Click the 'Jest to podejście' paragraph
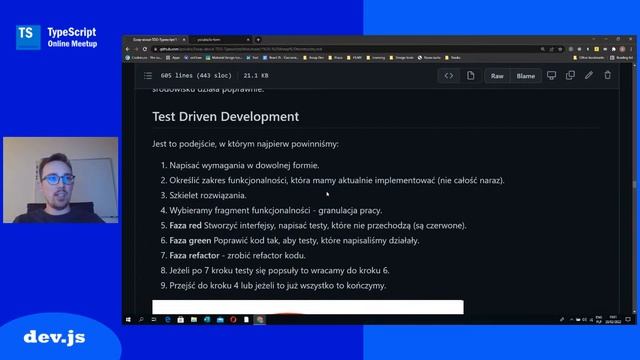 tap(245, 144)
